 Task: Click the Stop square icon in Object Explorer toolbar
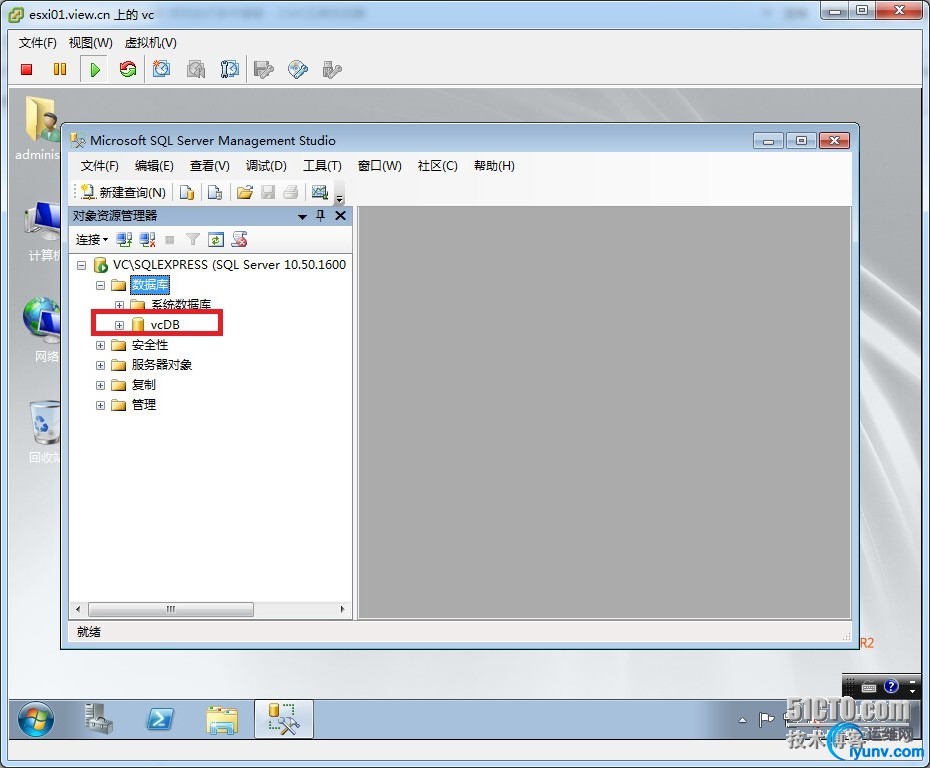[x=170, y=240]
